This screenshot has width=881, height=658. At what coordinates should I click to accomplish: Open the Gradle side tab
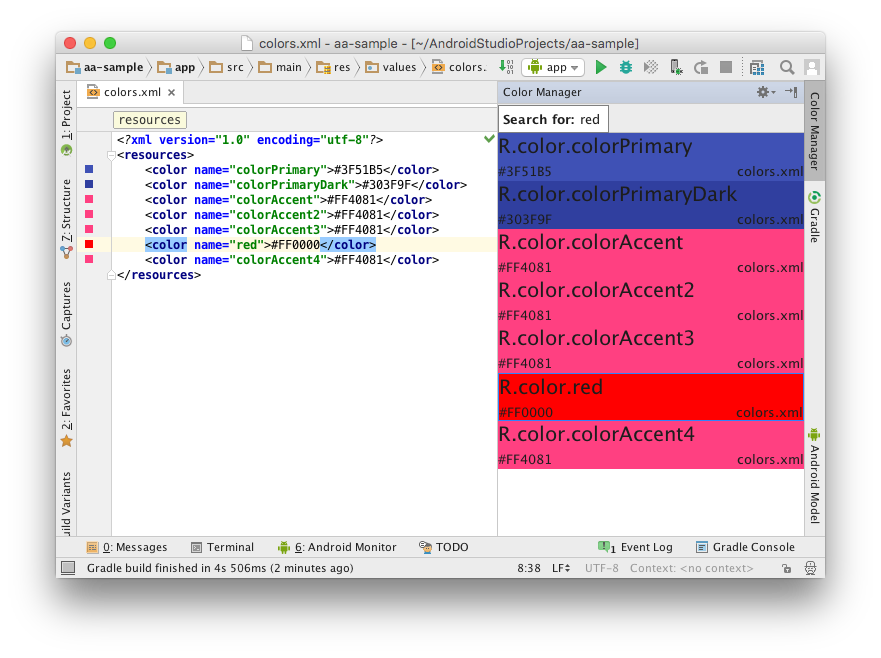[x=814, y=217]
